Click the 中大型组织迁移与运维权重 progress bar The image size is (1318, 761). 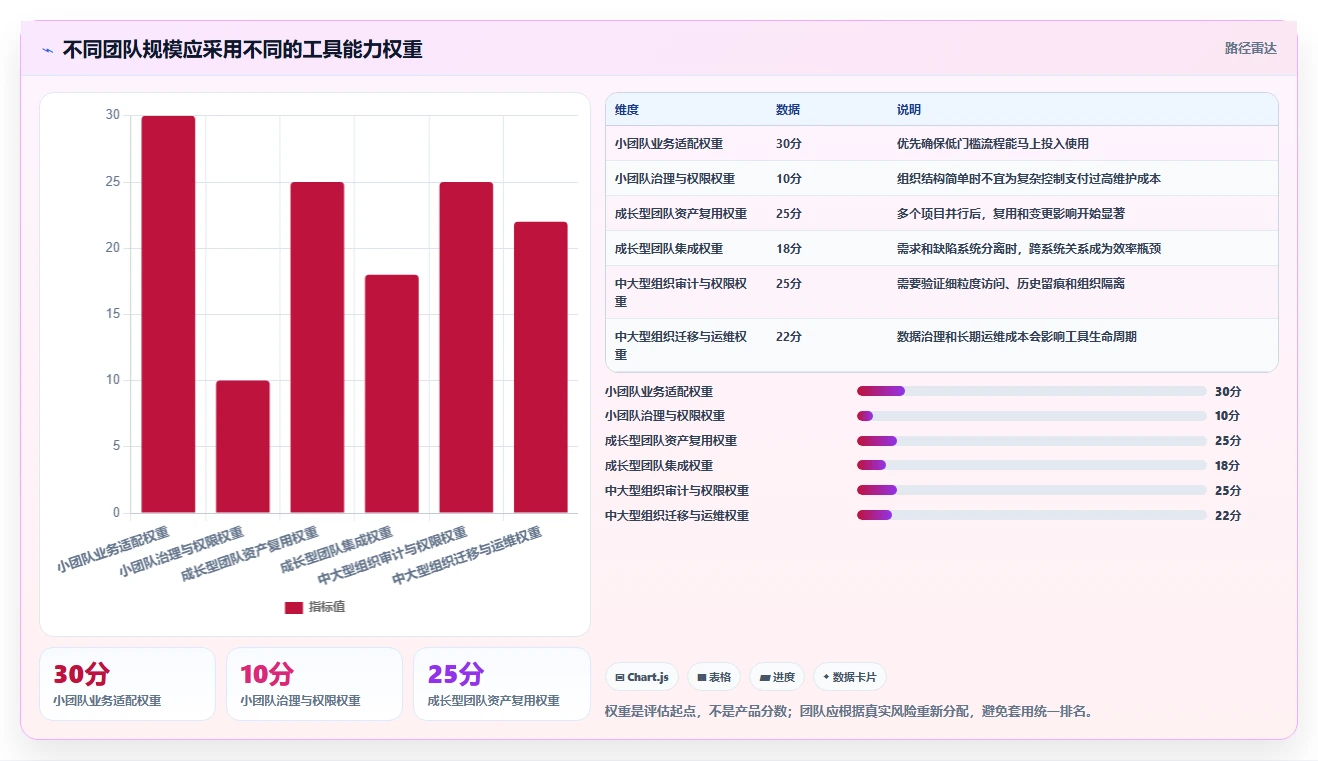tap(1031, 515)
